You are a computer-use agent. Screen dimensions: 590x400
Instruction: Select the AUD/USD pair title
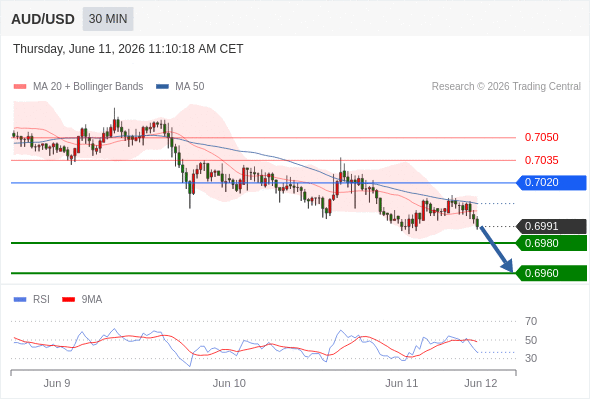coord(43,19)
